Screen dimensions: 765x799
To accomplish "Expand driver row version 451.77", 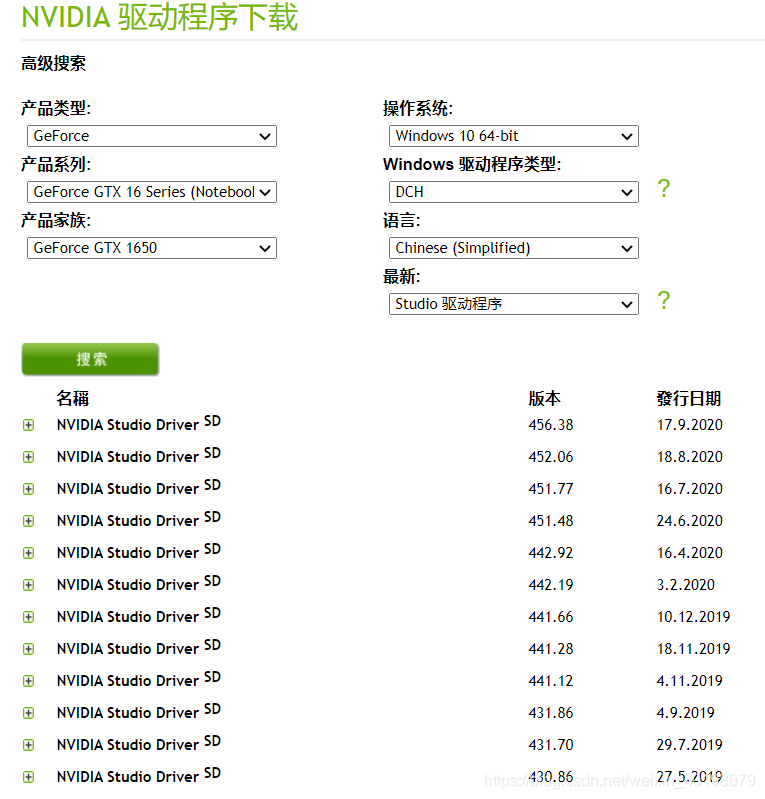I will tap(29, 489).
